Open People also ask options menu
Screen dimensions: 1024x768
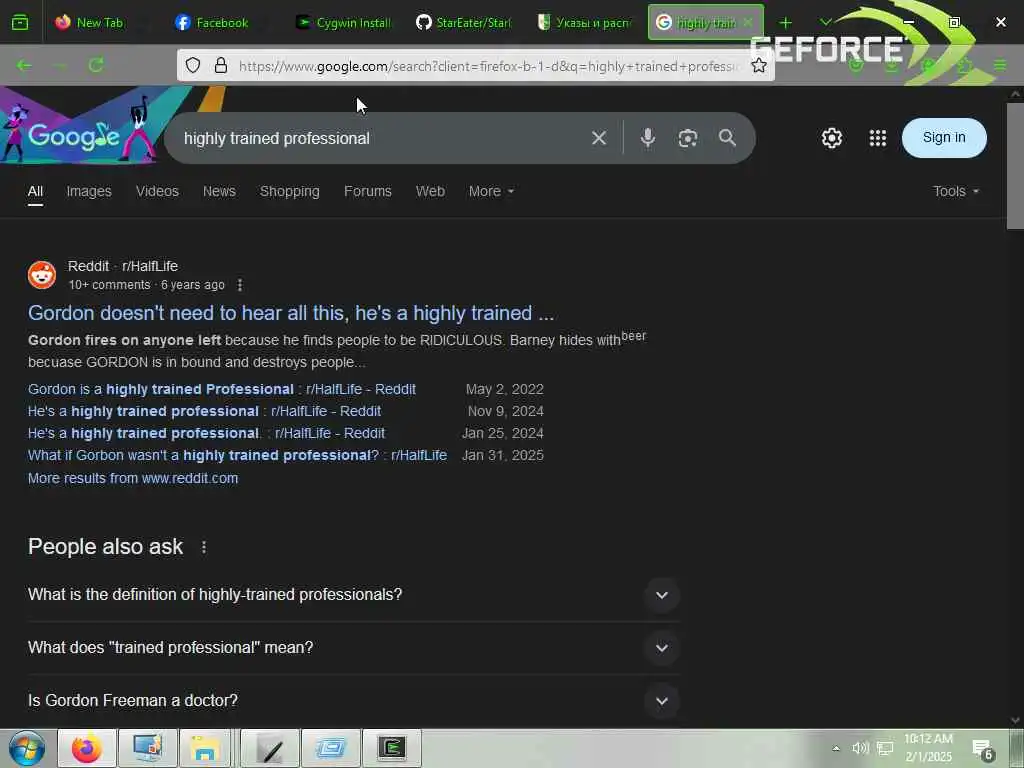[204, 547]
